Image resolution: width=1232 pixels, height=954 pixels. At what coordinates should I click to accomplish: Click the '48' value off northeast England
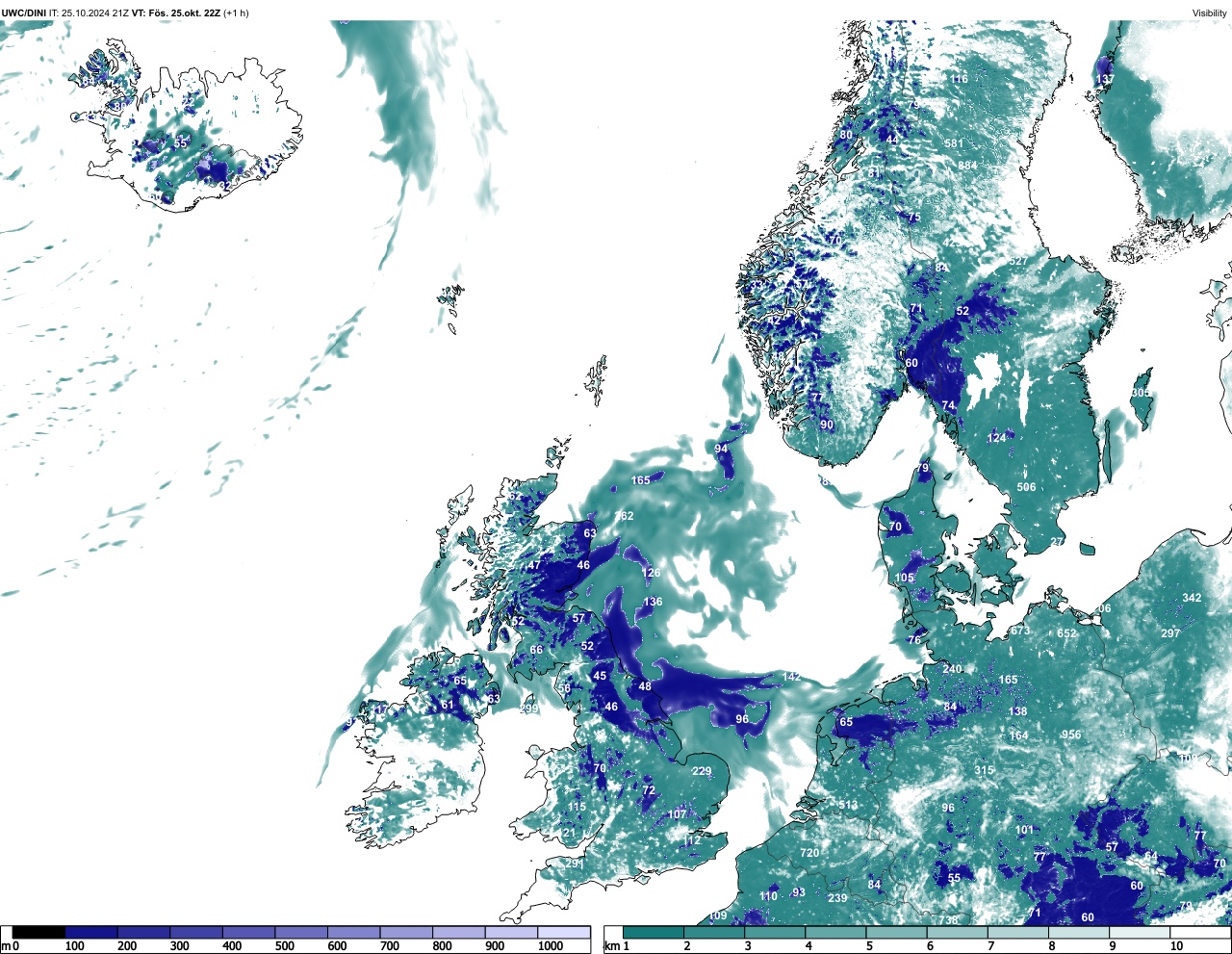coord(645,686)
